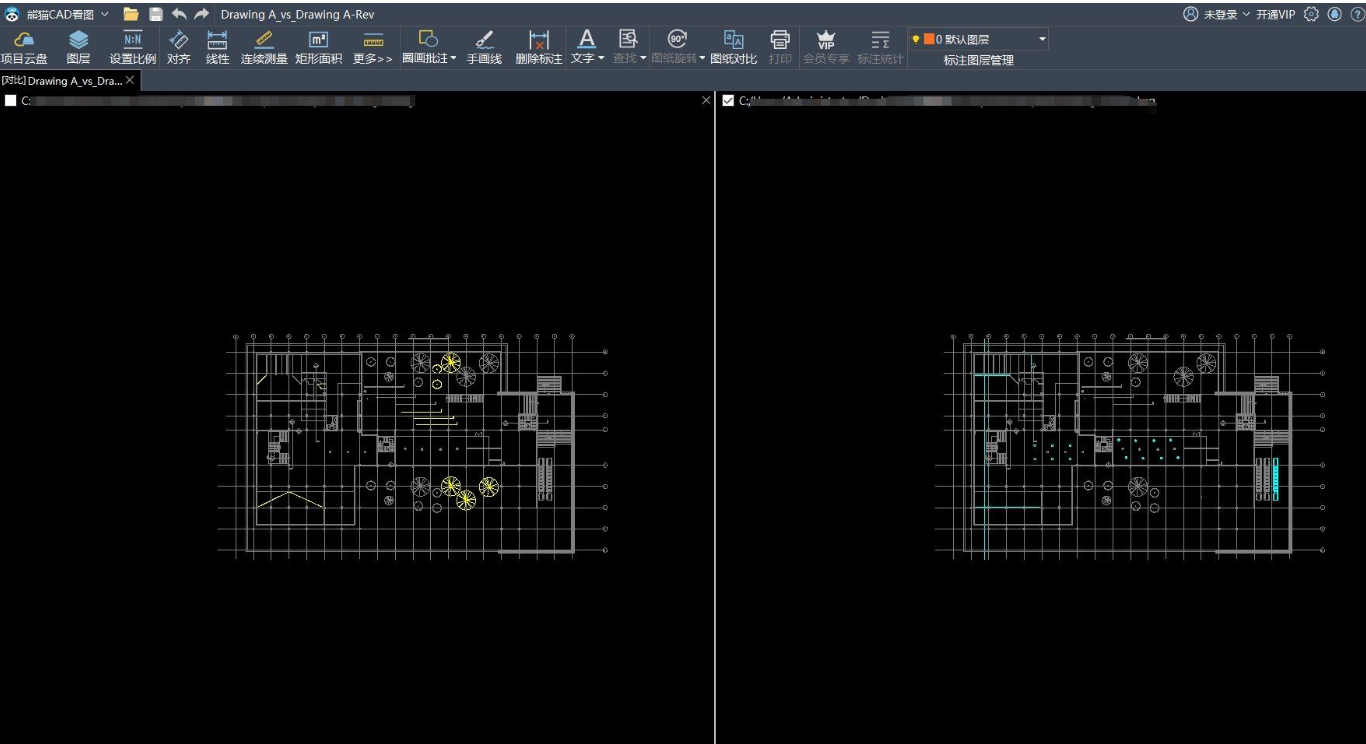The width and height of the screenshot is (1366, 744).
Task: Expand the 默认图层 layer dropdown
Action: click(1042, 39)
